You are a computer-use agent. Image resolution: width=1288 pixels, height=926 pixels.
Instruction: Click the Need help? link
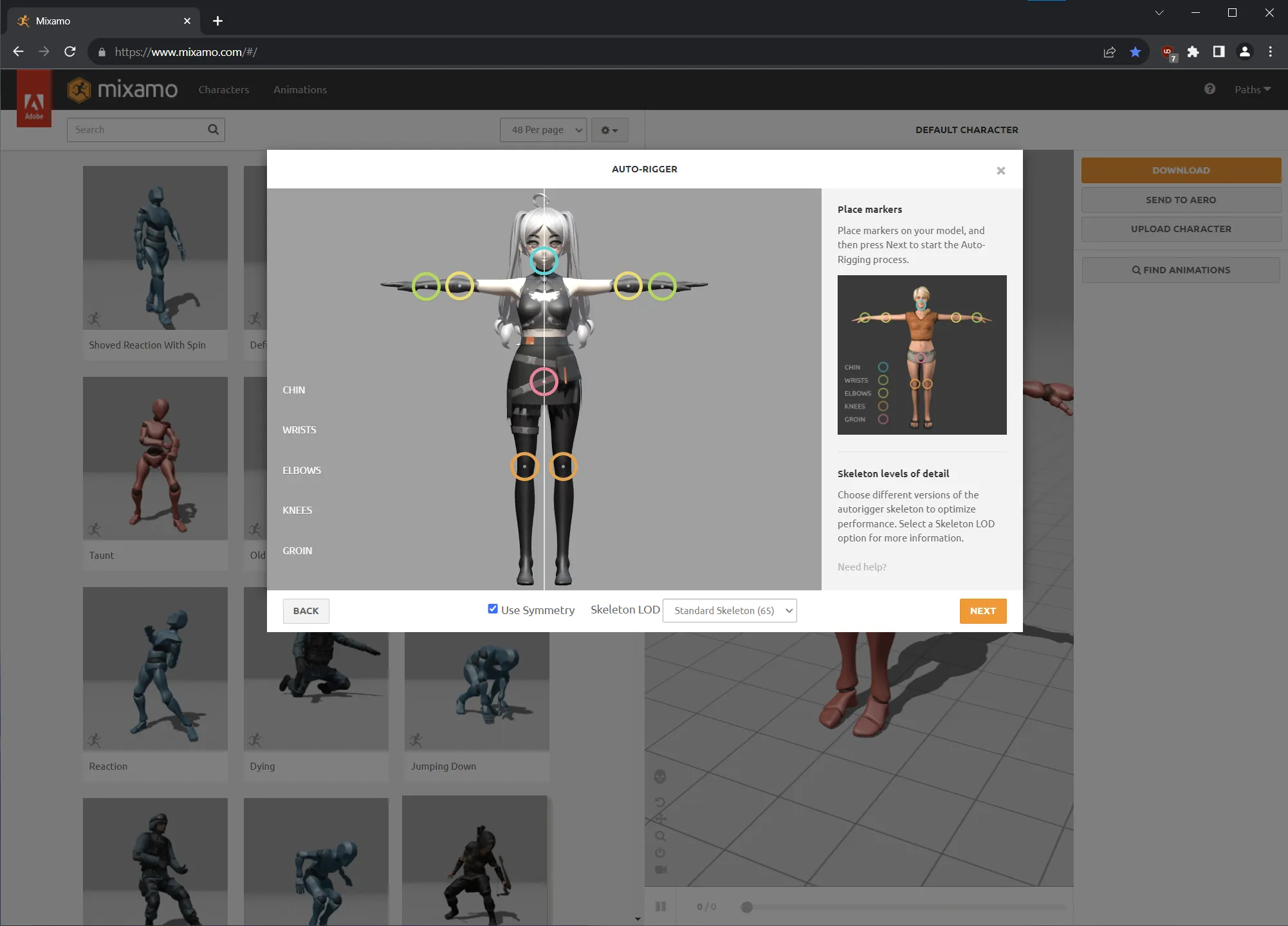pos(861,567)
